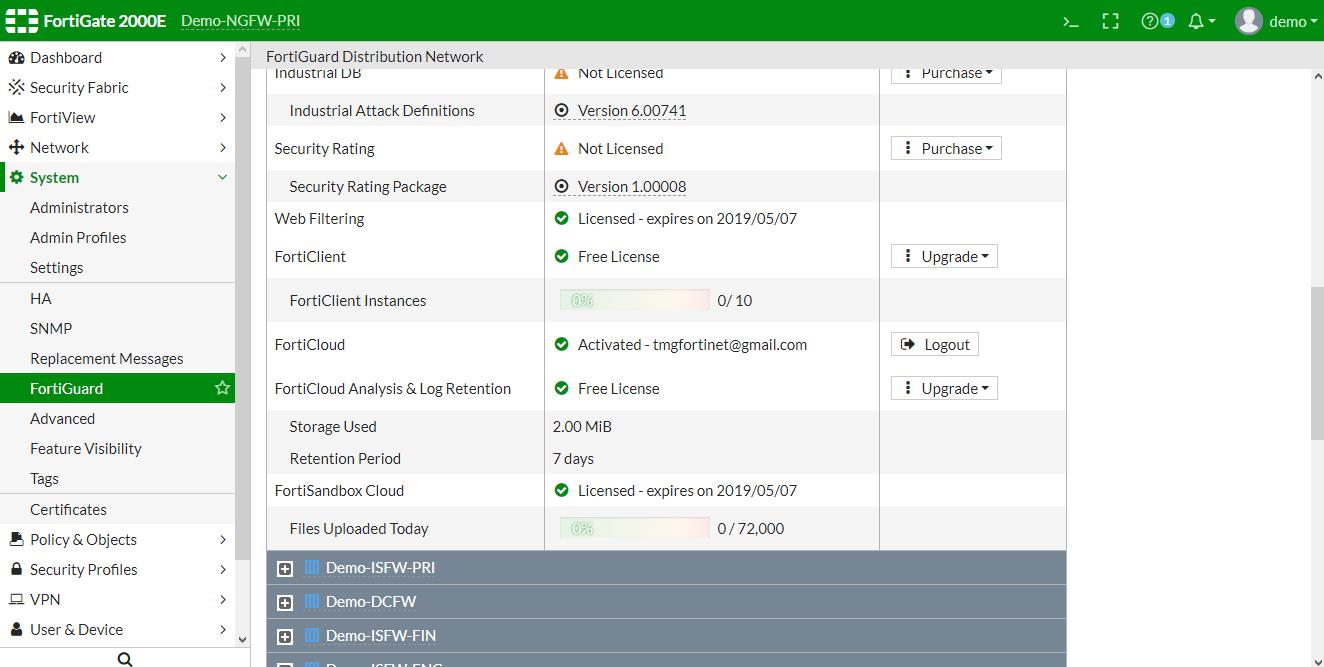Click the FortiClient Instances usage bar

coord(635,300)
